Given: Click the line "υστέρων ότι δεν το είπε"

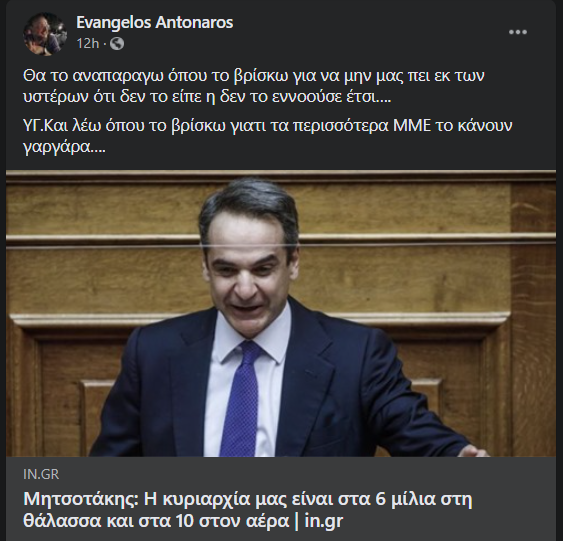Looking at the screenshot, I should point(207,98).
